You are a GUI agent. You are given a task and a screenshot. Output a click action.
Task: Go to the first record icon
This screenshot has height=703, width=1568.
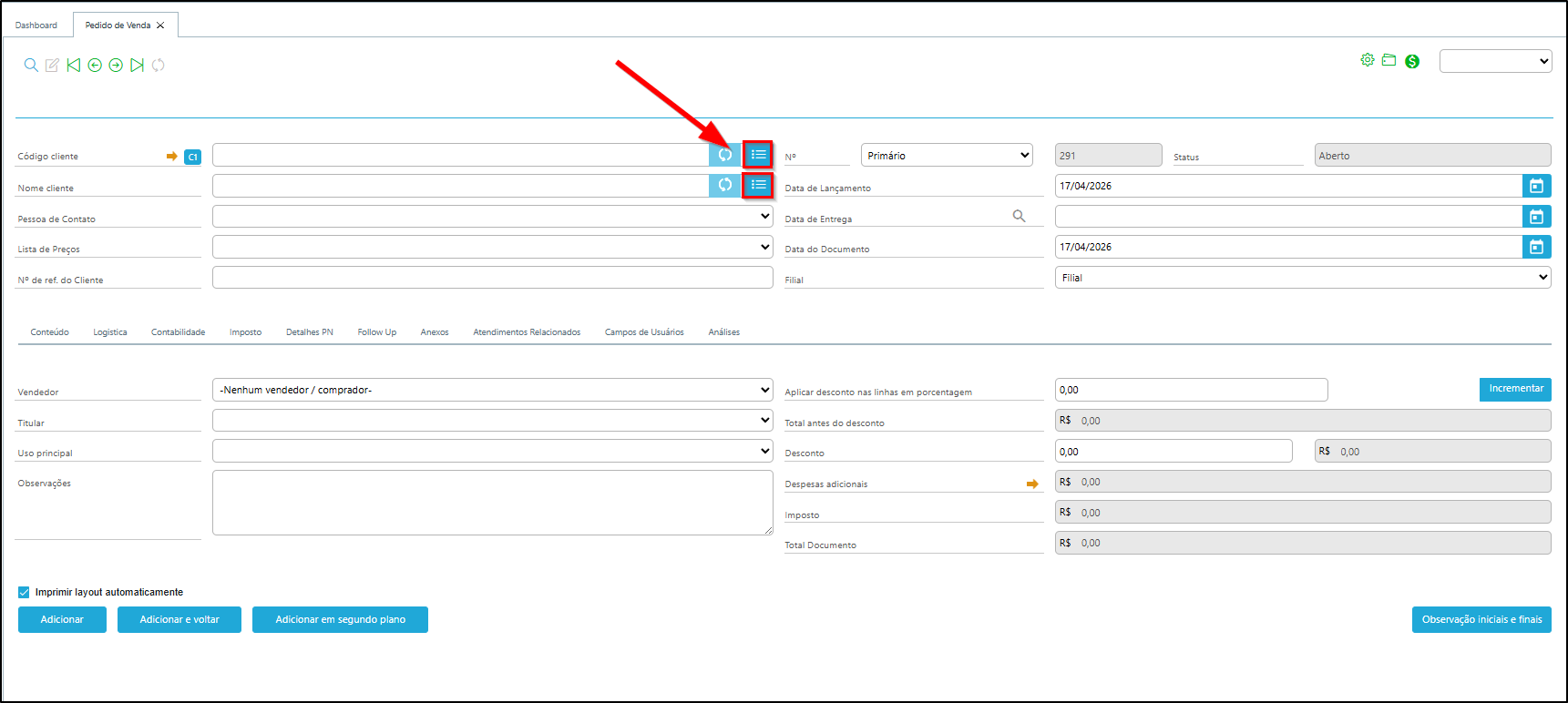click(x=74, y=65)
